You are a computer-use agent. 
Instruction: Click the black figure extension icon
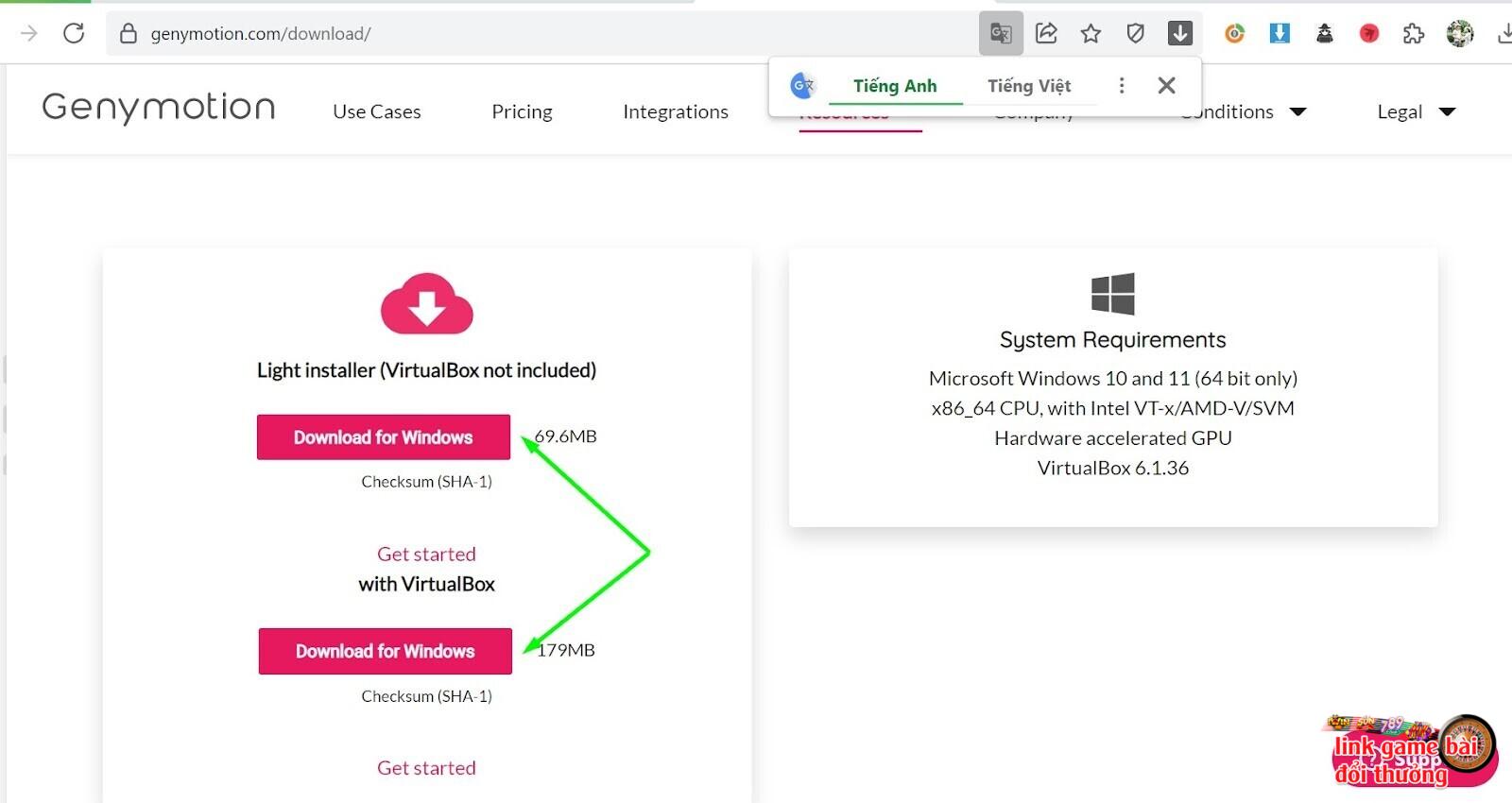click(1325, 34)
